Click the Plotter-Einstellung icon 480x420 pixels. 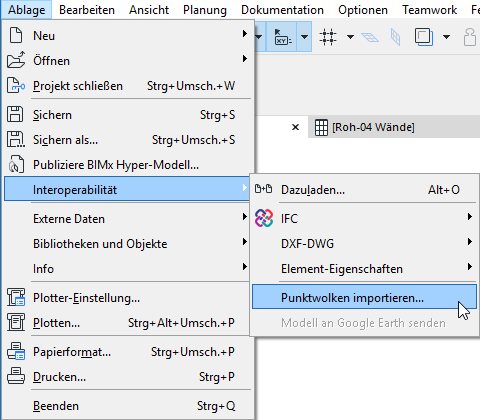click(16, 298)
